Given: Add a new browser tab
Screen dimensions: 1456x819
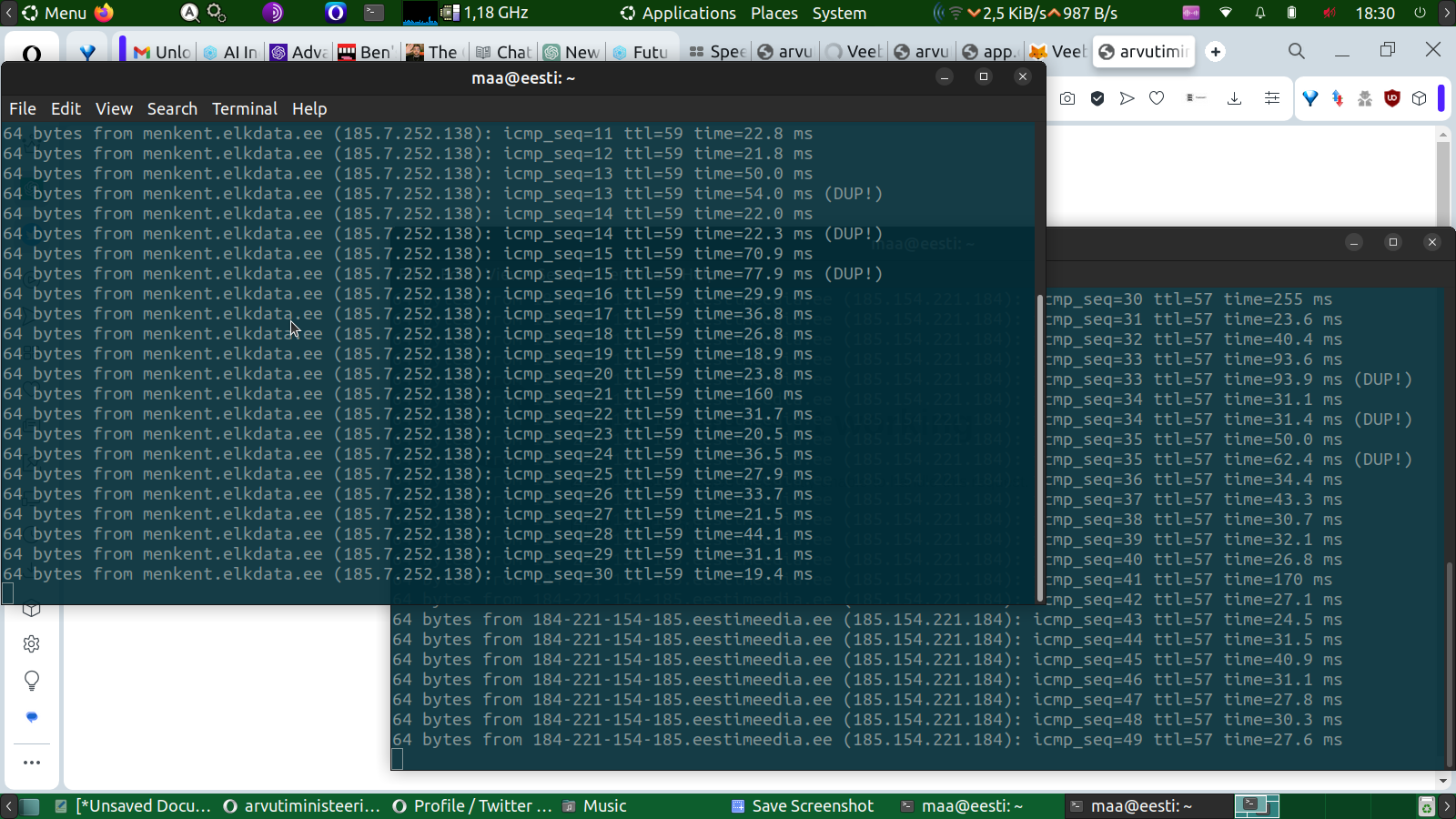Looking at the screenshot, I should (1216, 52).
